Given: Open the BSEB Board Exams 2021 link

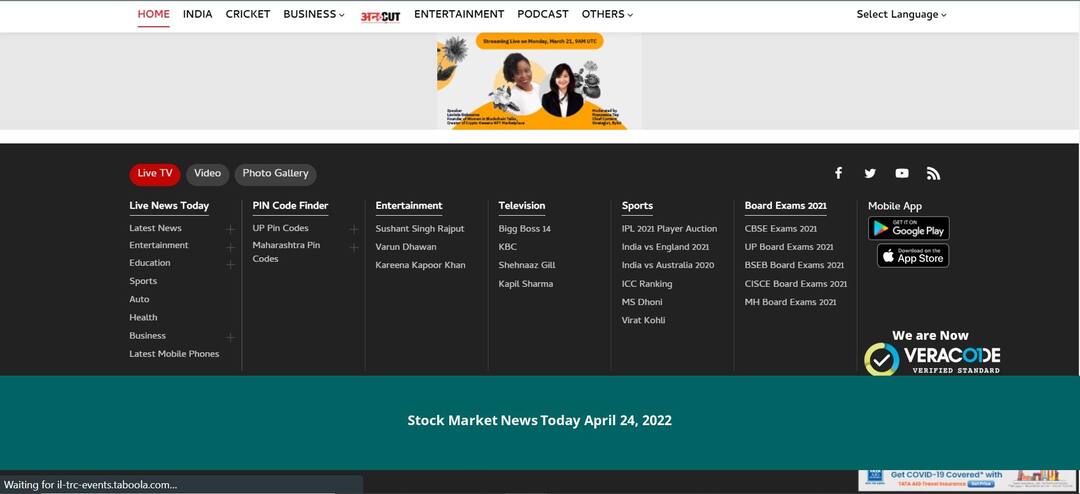Looking at the screenshot, I should [794, 265].
